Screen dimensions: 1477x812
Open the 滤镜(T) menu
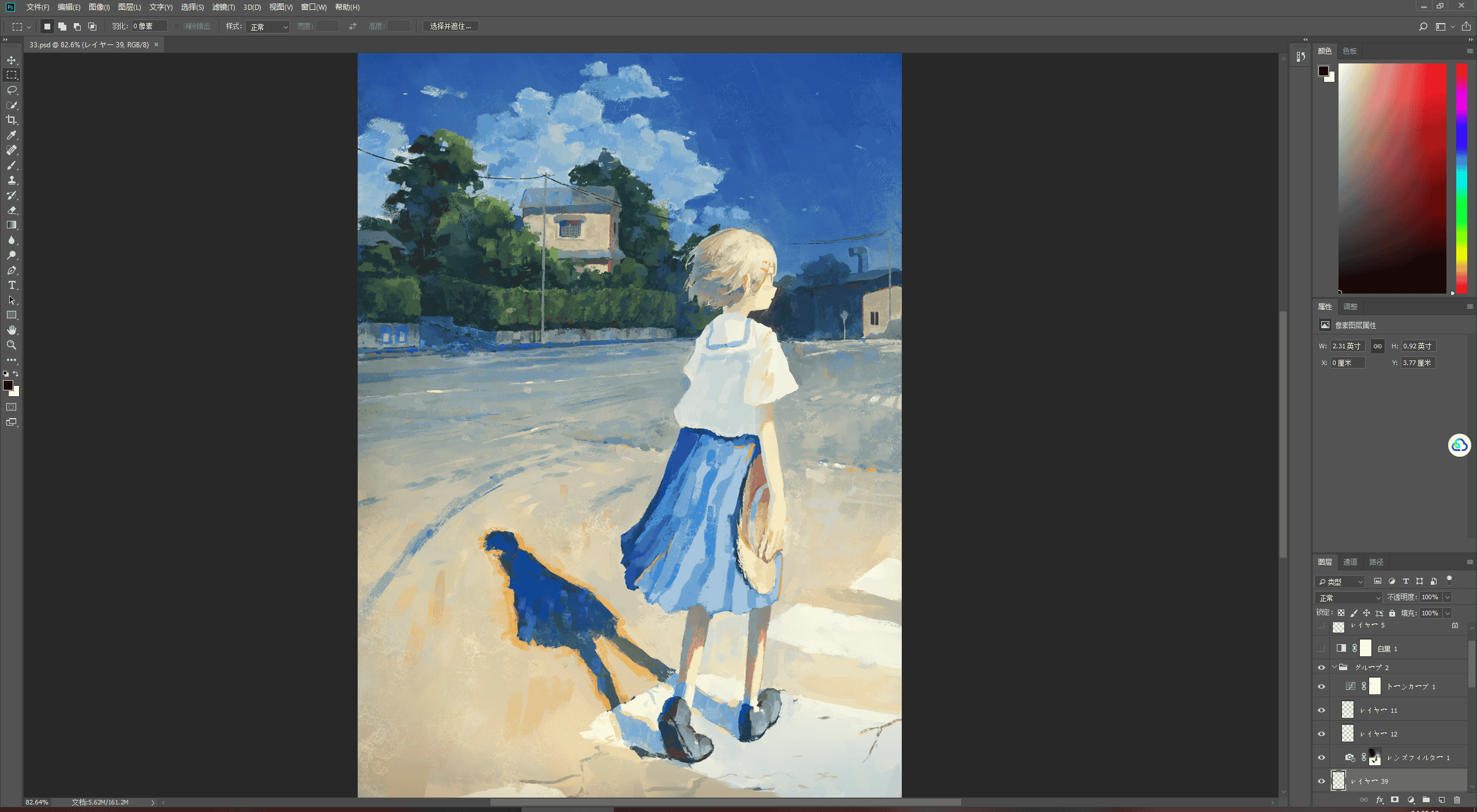tap(223, 7)
